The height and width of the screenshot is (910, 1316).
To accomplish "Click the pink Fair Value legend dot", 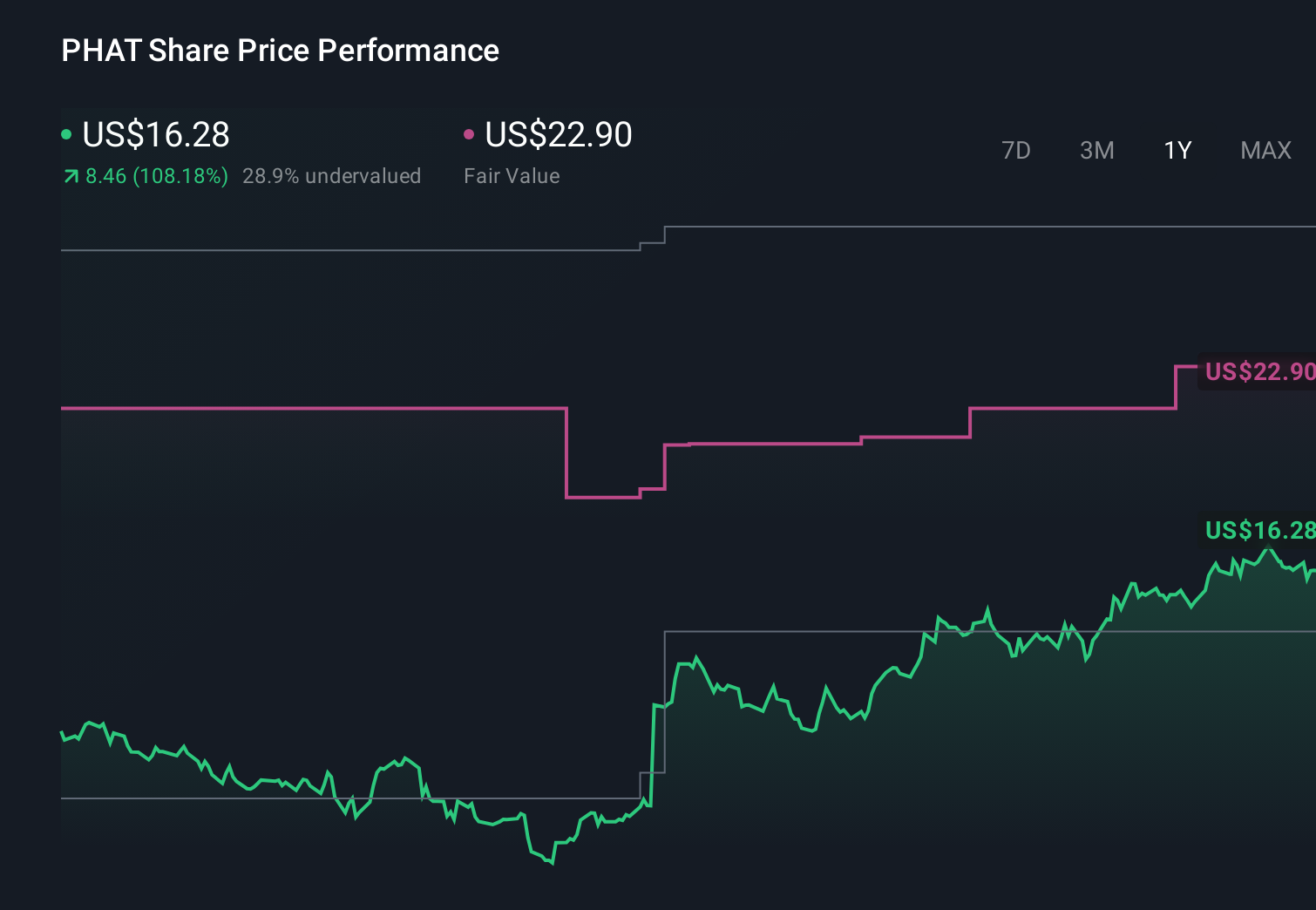I will click(x=470, y=134).
